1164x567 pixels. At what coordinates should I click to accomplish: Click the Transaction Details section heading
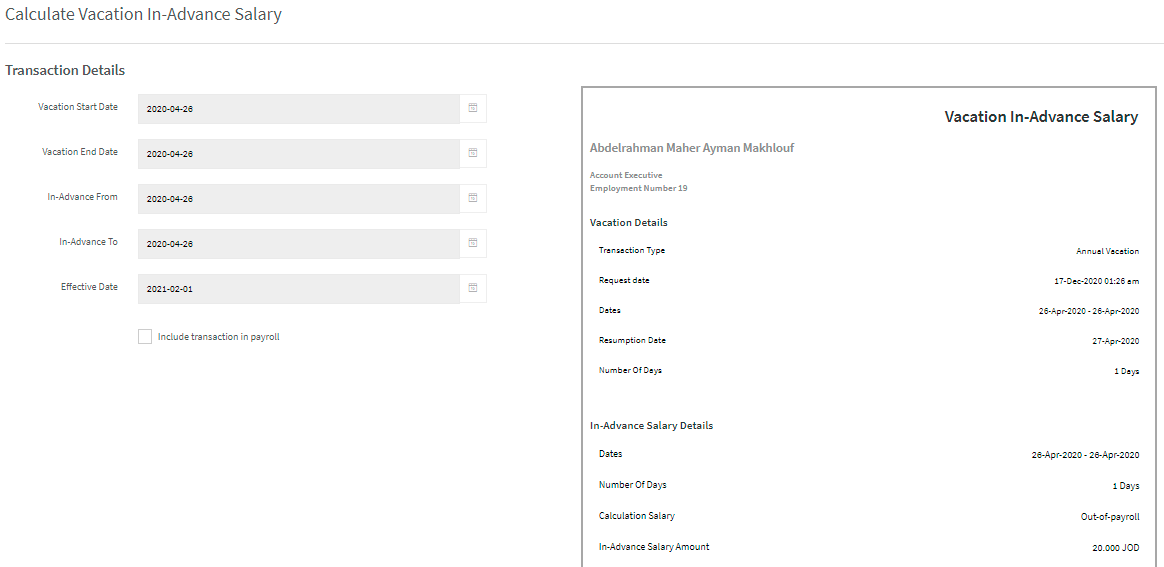click(x=65, y=71)
